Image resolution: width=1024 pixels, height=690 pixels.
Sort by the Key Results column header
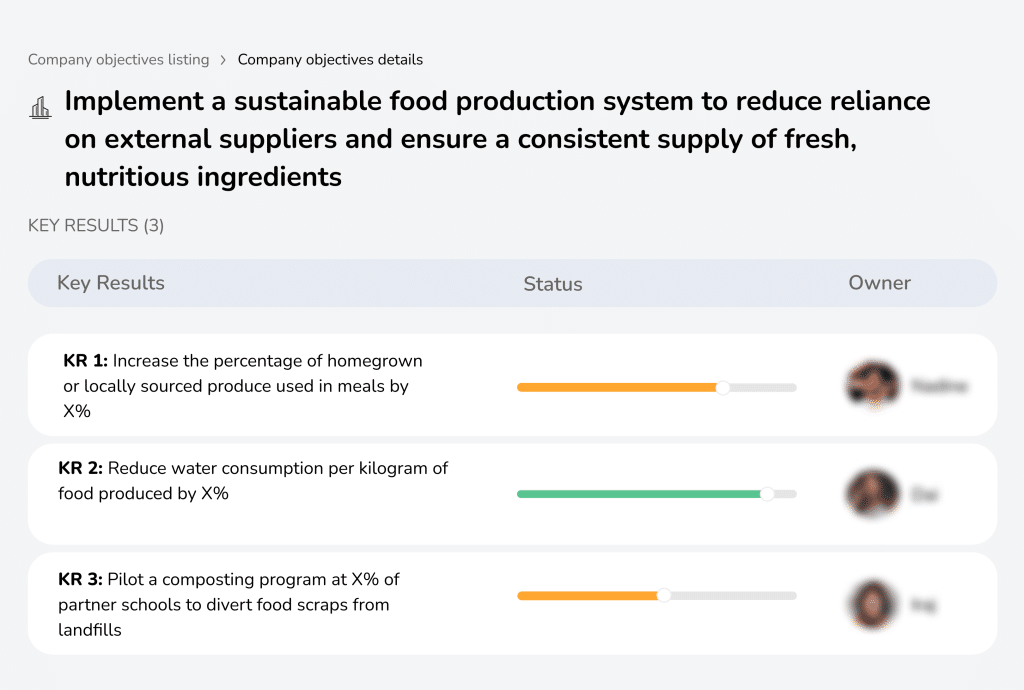click(112, 283)
